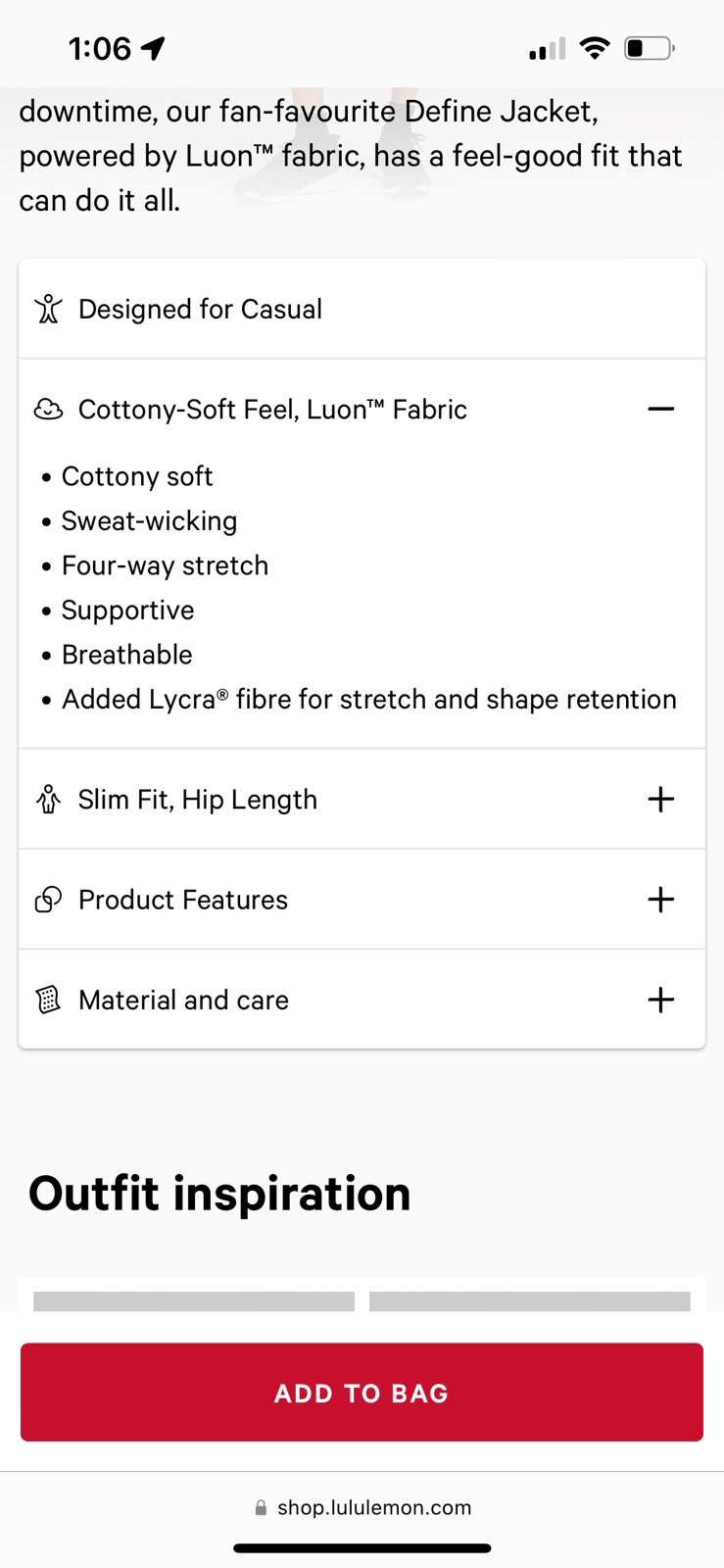Tap the Product Features overlapping shapes icon
This screenshot has height=1568, width=724.
[48, 900]
